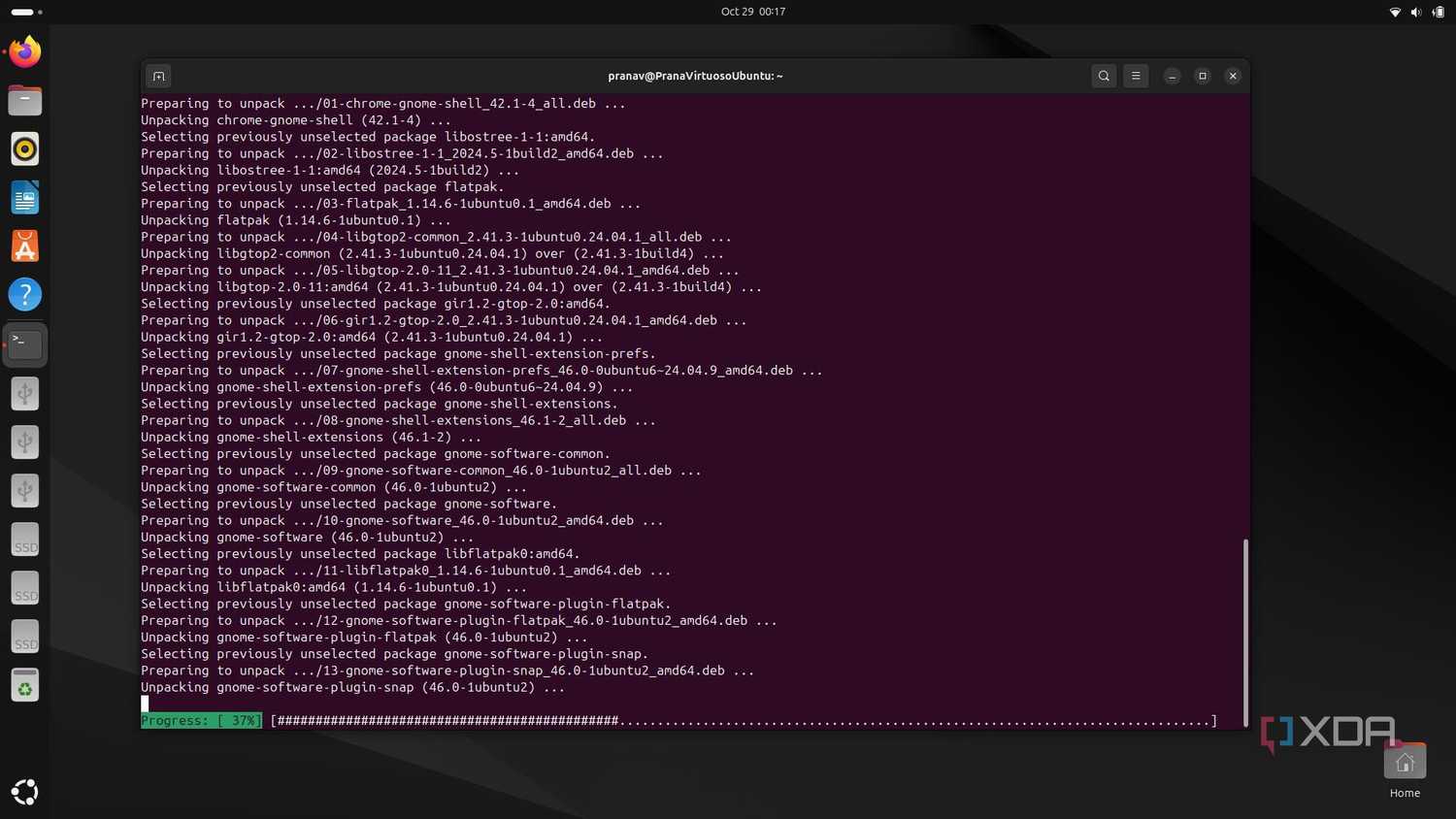Viewport: 1456px width, 819px height.
Task: Click 'Unpacking flatpak (1.14.6-1ubuntu0.1)' line
Action: tap(296, 220)
